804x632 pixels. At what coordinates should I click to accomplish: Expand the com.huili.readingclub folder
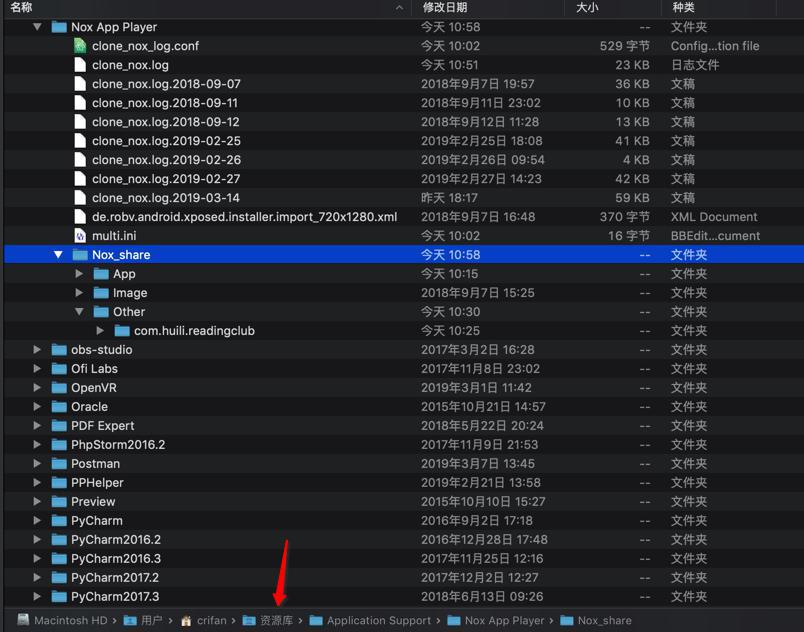pos(100,331)
